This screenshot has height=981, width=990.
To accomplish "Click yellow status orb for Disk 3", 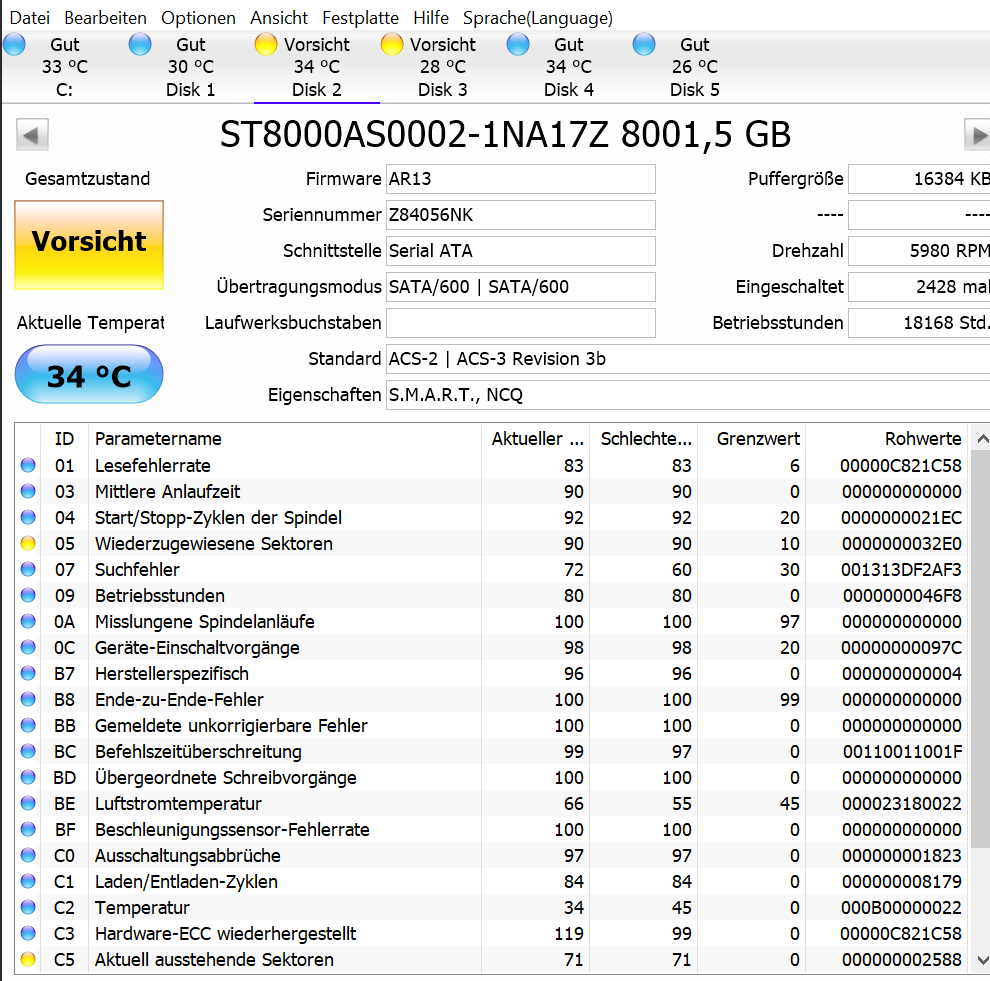I will 392,44.
